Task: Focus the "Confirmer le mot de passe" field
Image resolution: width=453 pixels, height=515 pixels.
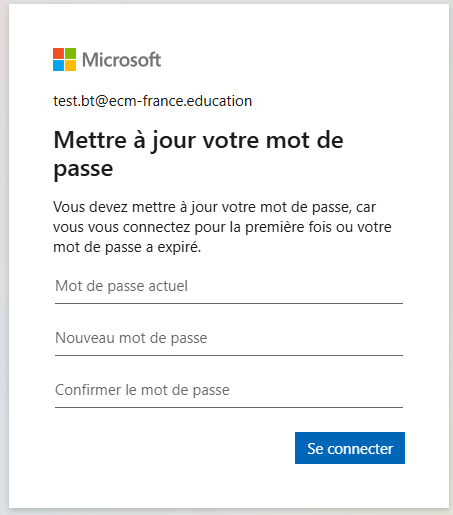Action: [x=229, y=390]
